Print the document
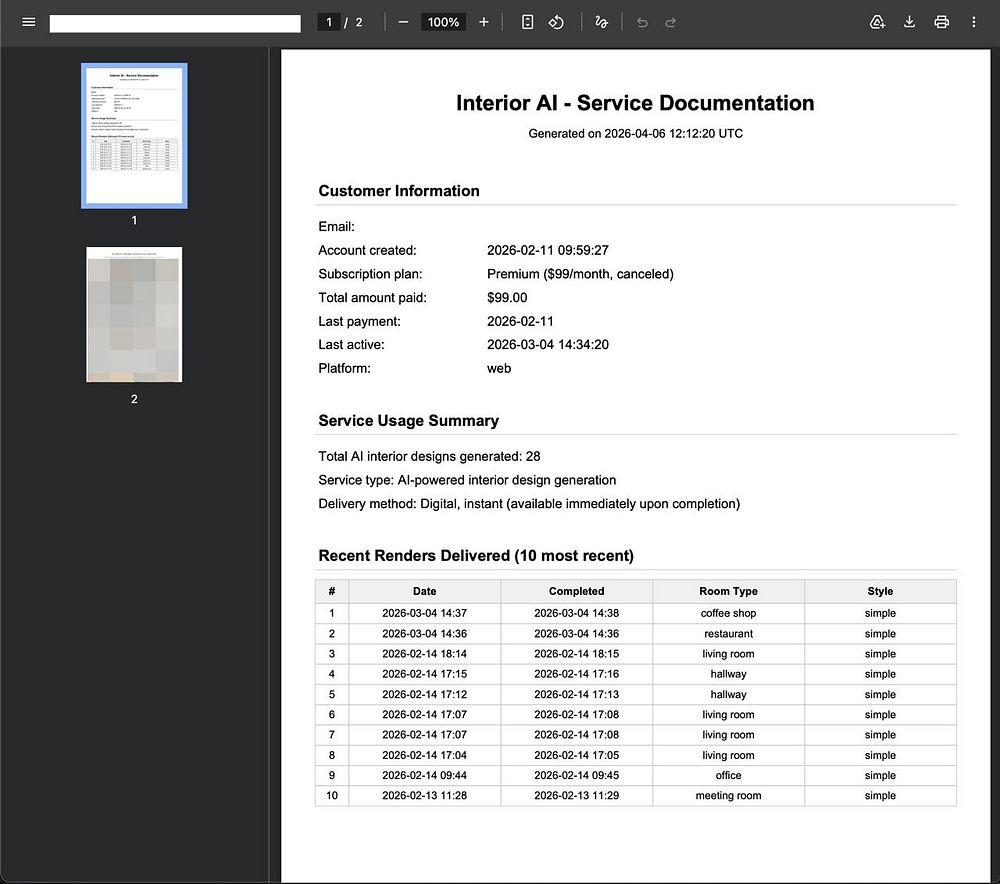 941,22
